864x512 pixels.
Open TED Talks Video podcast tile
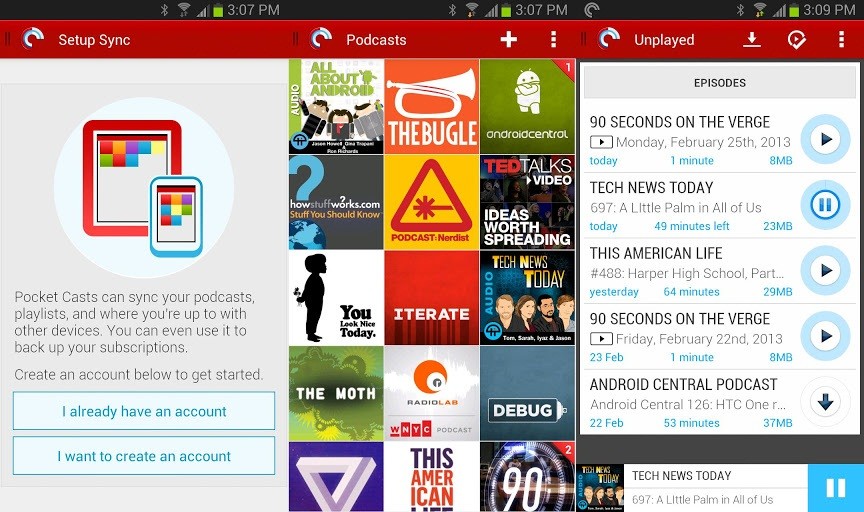pos(527,201)
